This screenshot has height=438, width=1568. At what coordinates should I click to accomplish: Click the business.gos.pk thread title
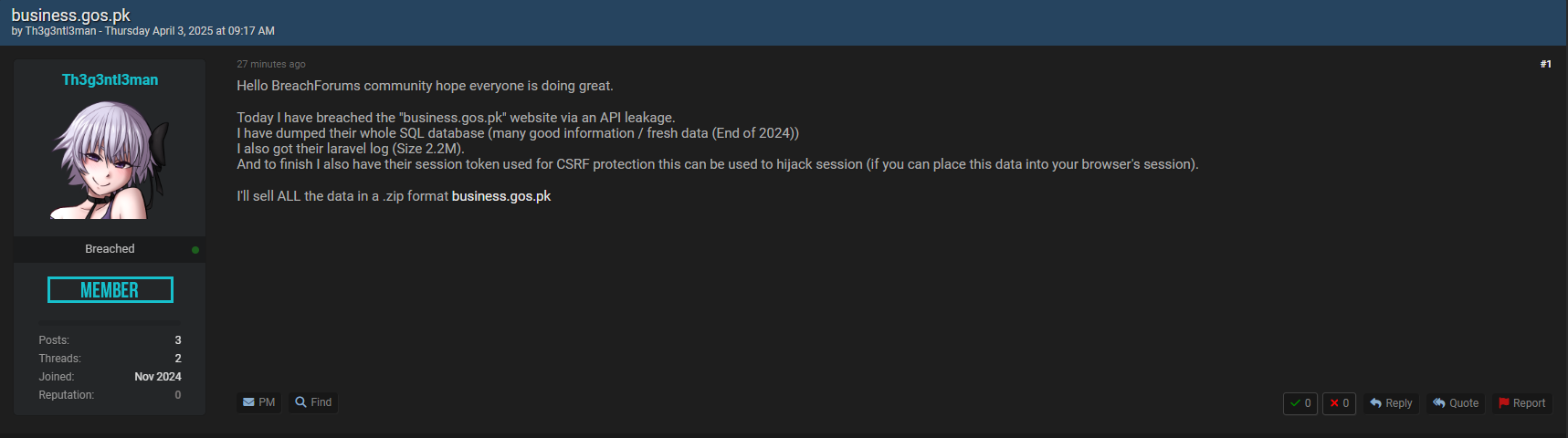click(70, 16)
